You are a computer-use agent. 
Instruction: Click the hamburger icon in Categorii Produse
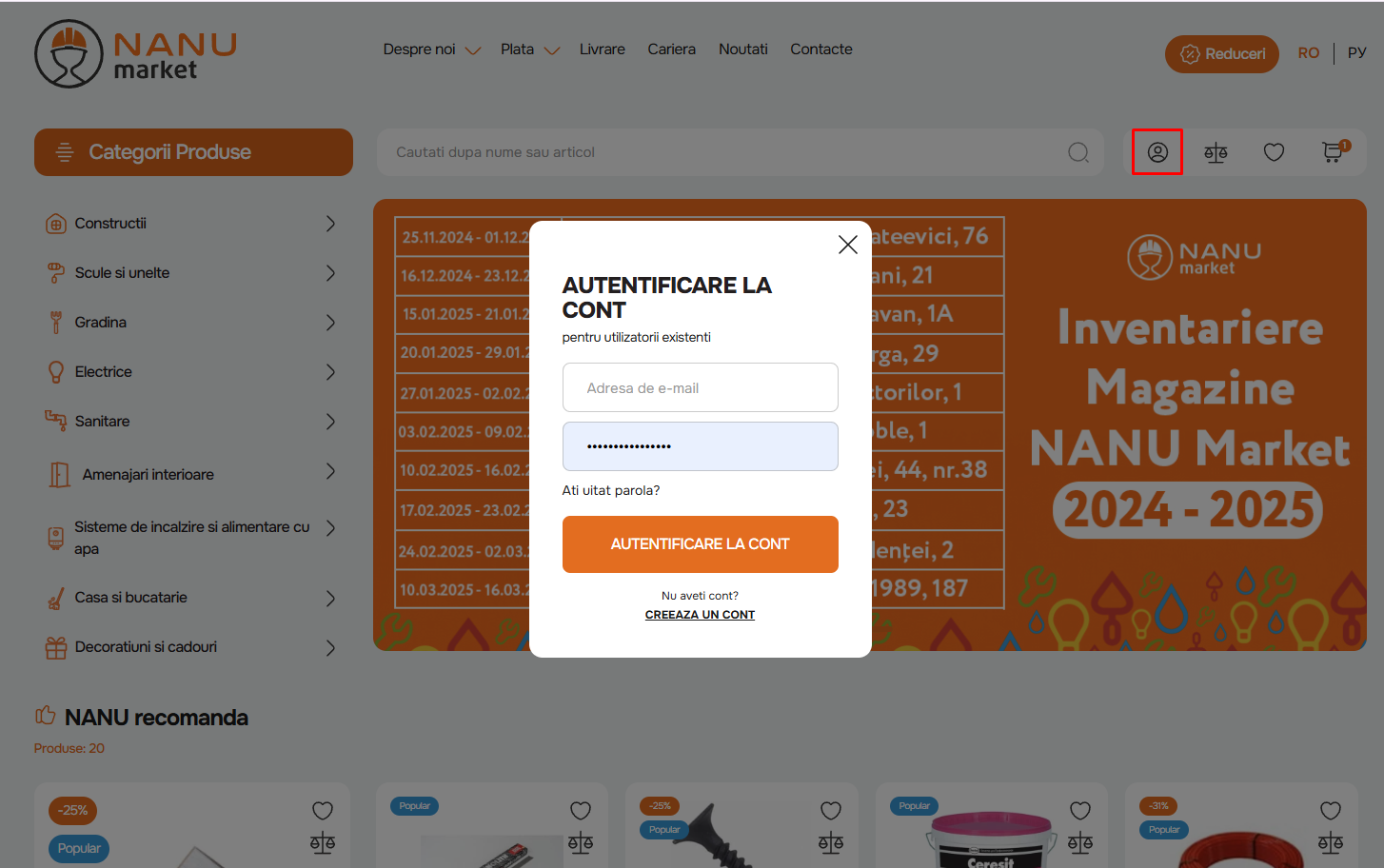point(65,152)
